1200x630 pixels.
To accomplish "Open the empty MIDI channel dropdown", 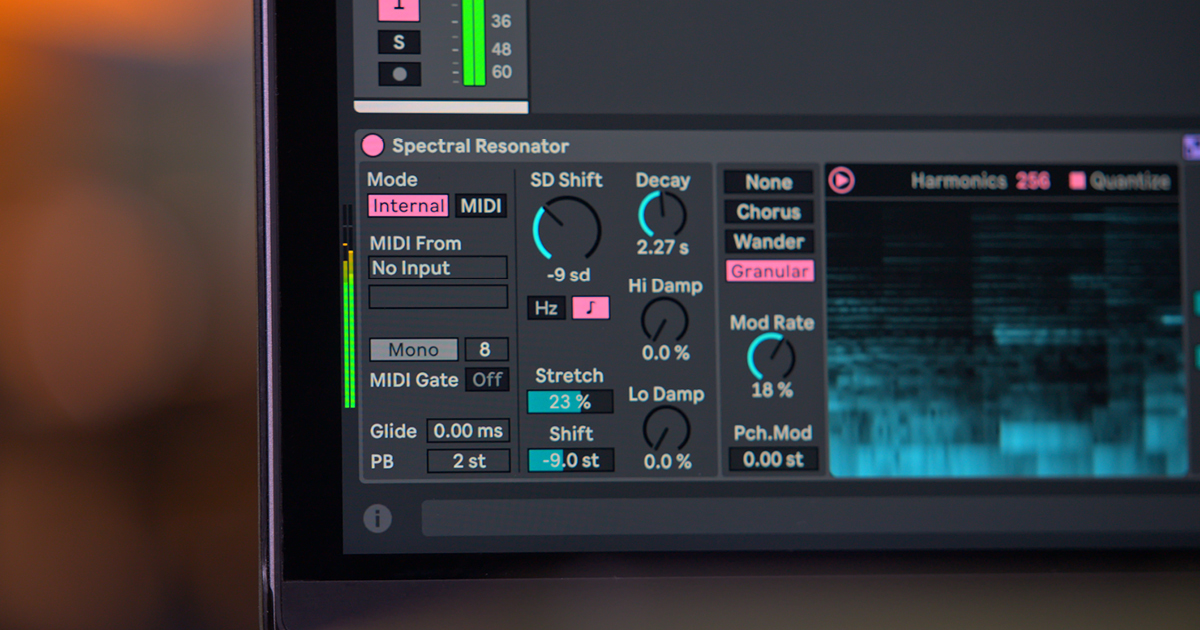I will (438, 297).
